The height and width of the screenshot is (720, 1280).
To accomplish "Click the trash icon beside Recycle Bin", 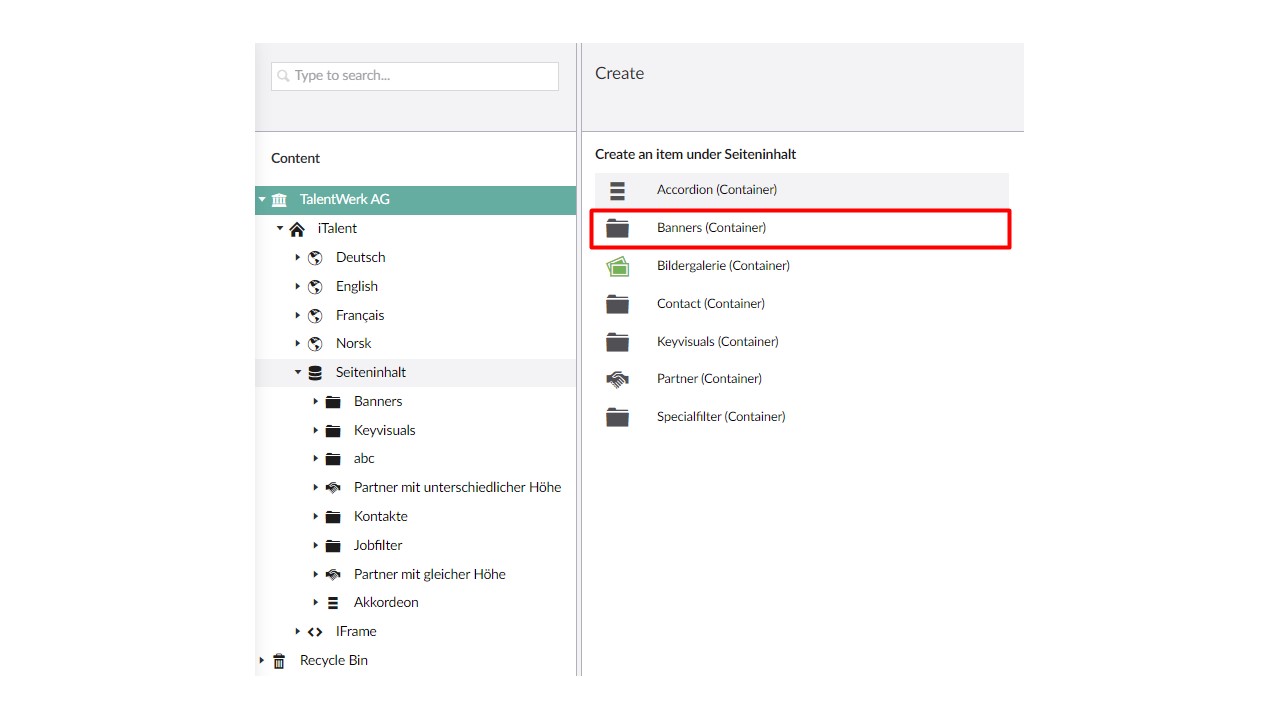I will pos(279,661).
